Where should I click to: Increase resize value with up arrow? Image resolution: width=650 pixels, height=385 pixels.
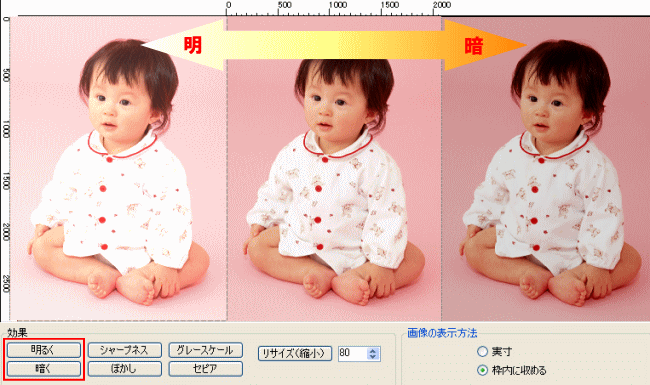click(373, 351)
